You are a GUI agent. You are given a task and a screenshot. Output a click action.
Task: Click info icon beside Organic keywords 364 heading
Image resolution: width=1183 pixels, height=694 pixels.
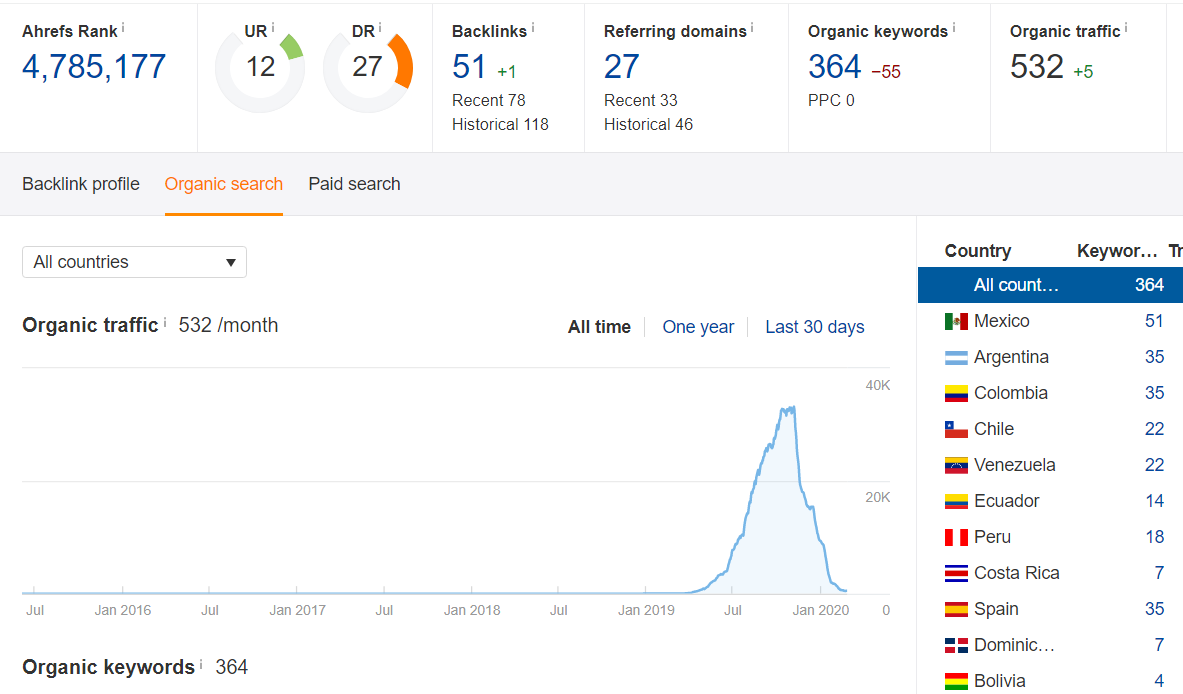point(201,663)
